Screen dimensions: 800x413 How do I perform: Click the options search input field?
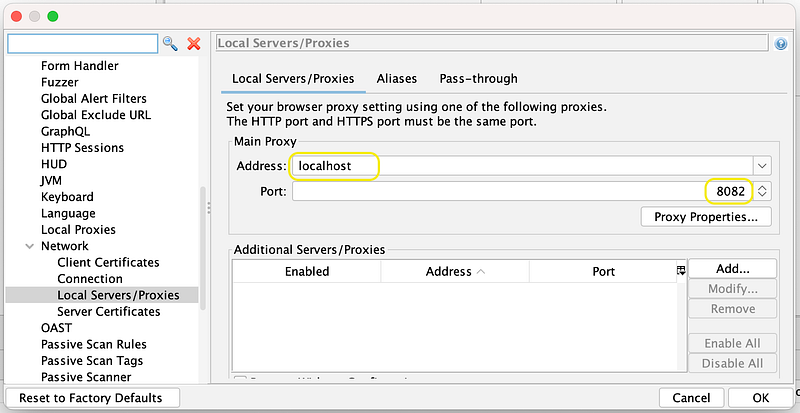tap(83, 44)
